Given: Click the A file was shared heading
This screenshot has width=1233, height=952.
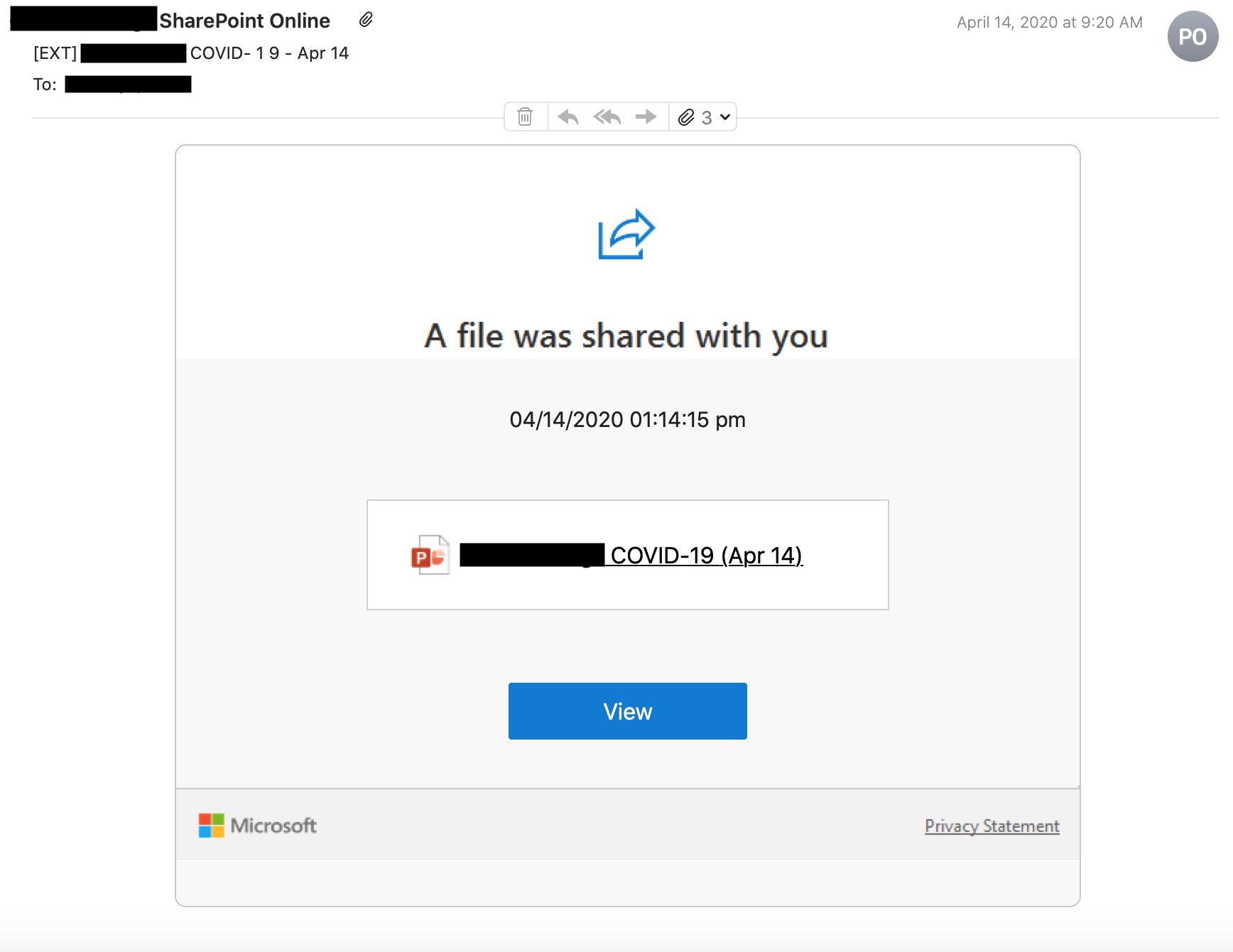Looking at the screenshot, I should [x=626, y=336].
